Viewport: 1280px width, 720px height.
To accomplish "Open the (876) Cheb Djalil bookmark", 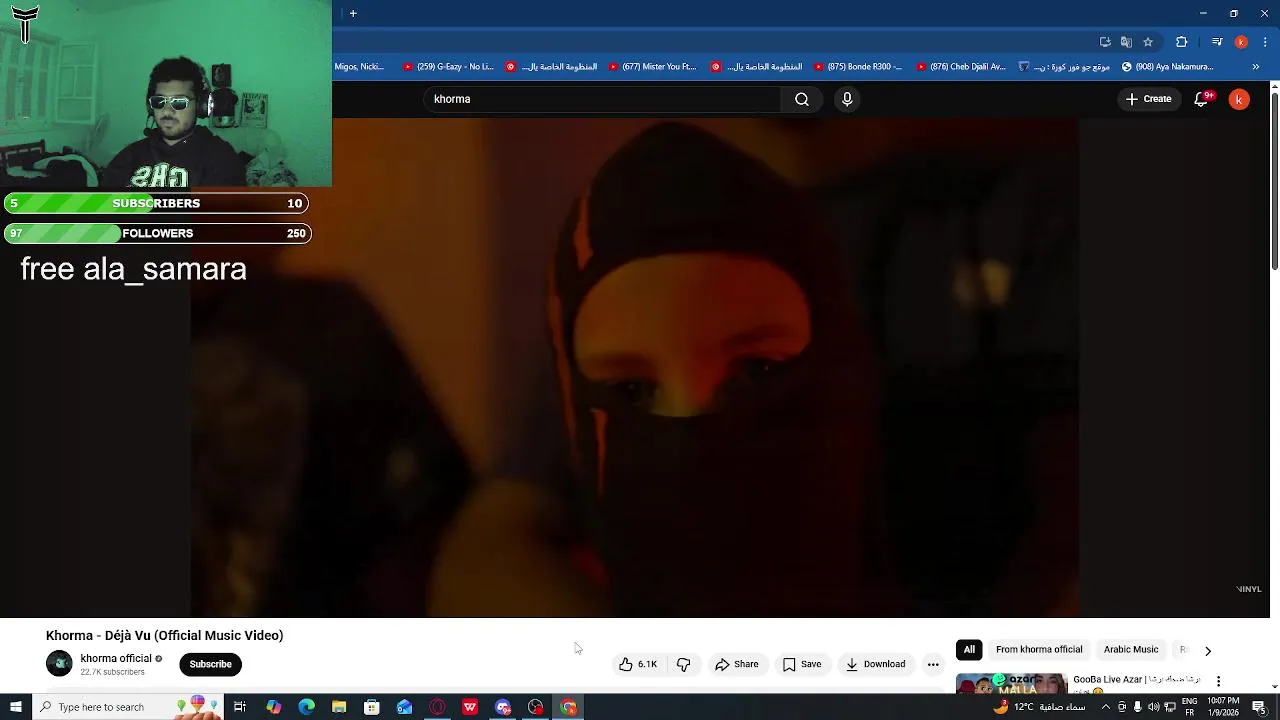I will 961,67.
